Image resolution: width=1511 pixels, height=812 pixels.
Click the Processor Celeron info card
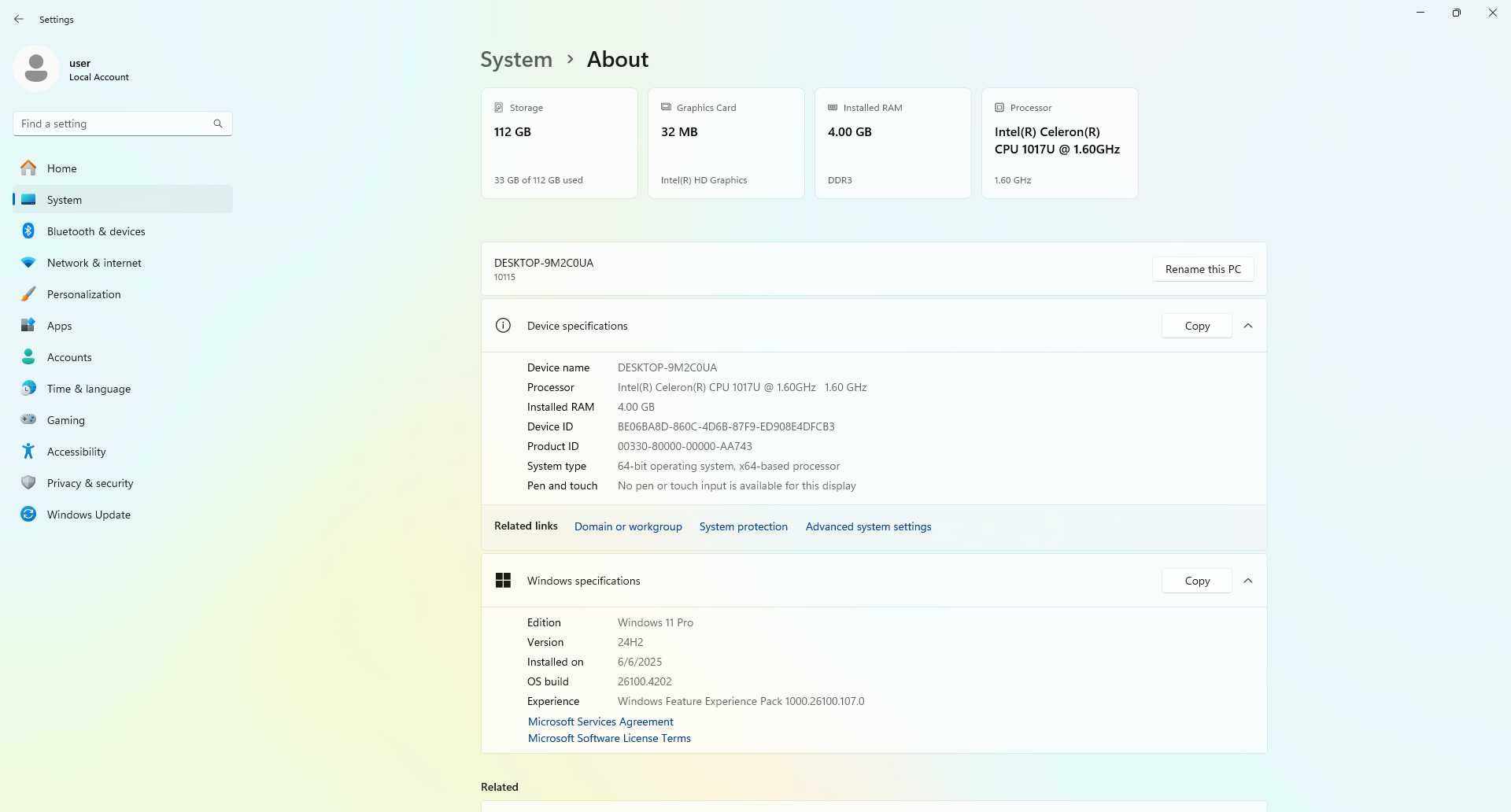[x=1059, y=143]
